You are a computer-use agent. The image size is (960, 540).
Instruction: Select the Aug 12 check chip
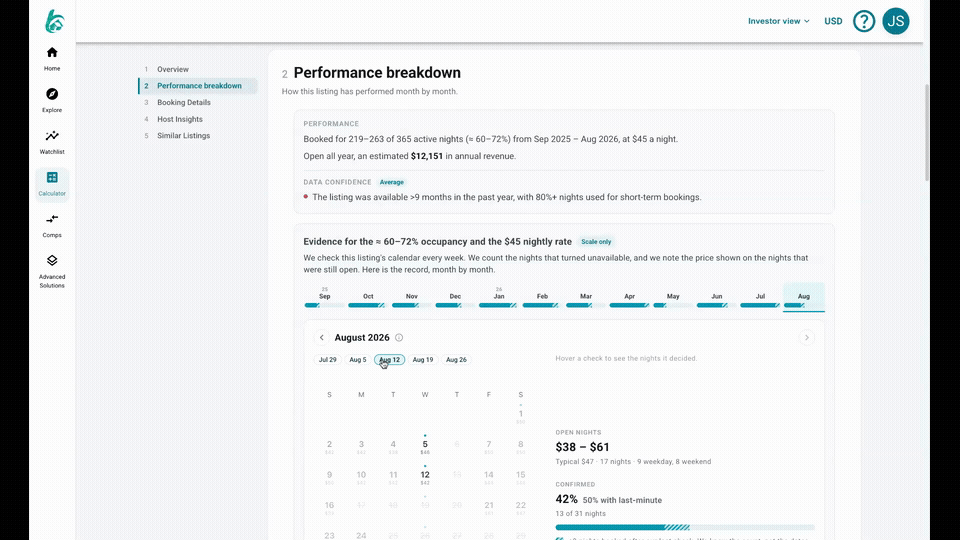click(389, 359)
